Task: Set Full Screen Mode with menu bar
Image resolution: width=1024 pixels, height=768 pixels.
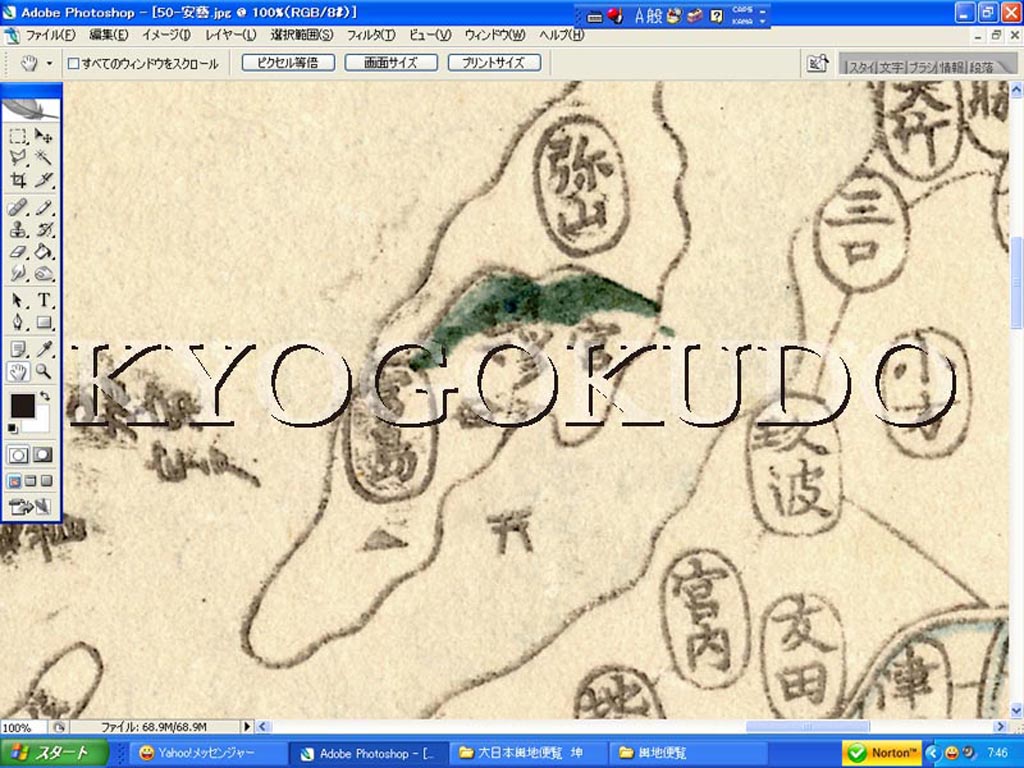Action: [x=31, y=481]
